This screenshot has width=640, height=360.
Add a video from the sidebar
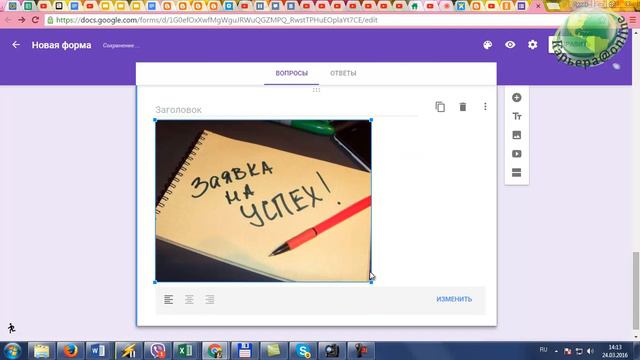click(516, 154)
